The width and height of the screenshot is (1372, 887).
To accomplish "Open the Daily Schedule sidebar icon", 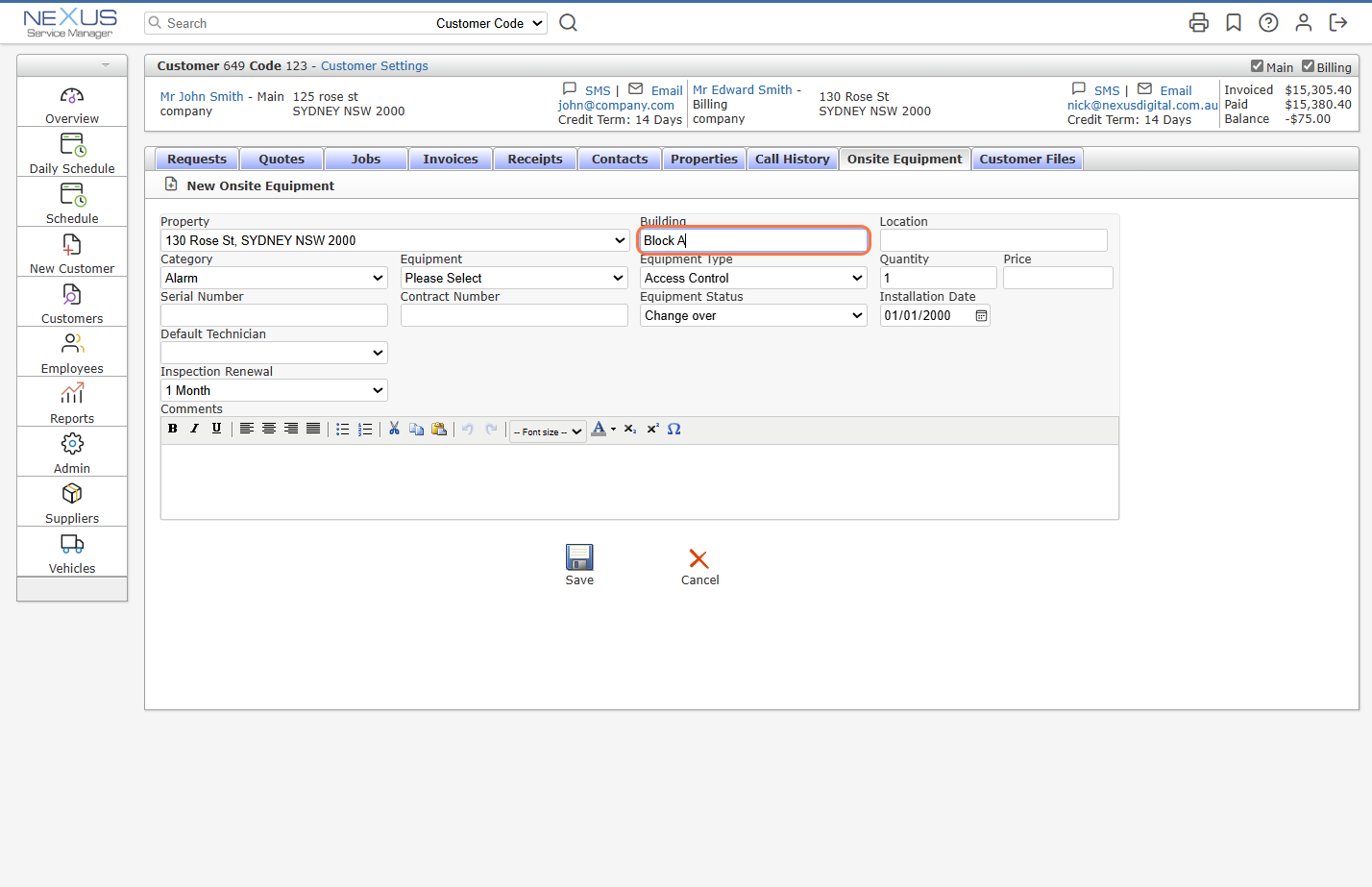I will pos(72,145).
